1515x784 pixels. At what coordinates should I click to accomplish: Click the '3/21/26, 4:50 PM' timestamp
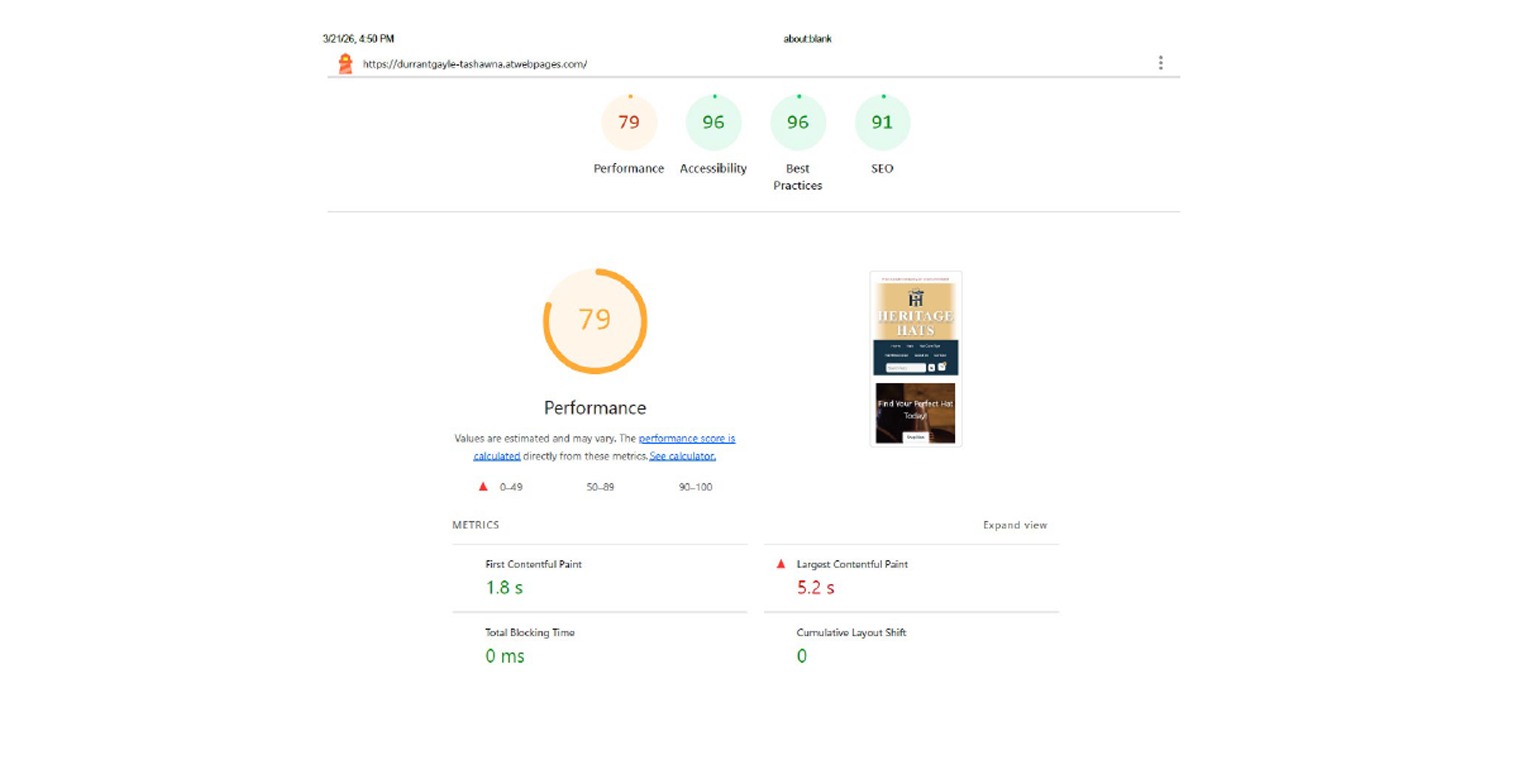pyautogui.click(x=358, y=39)
